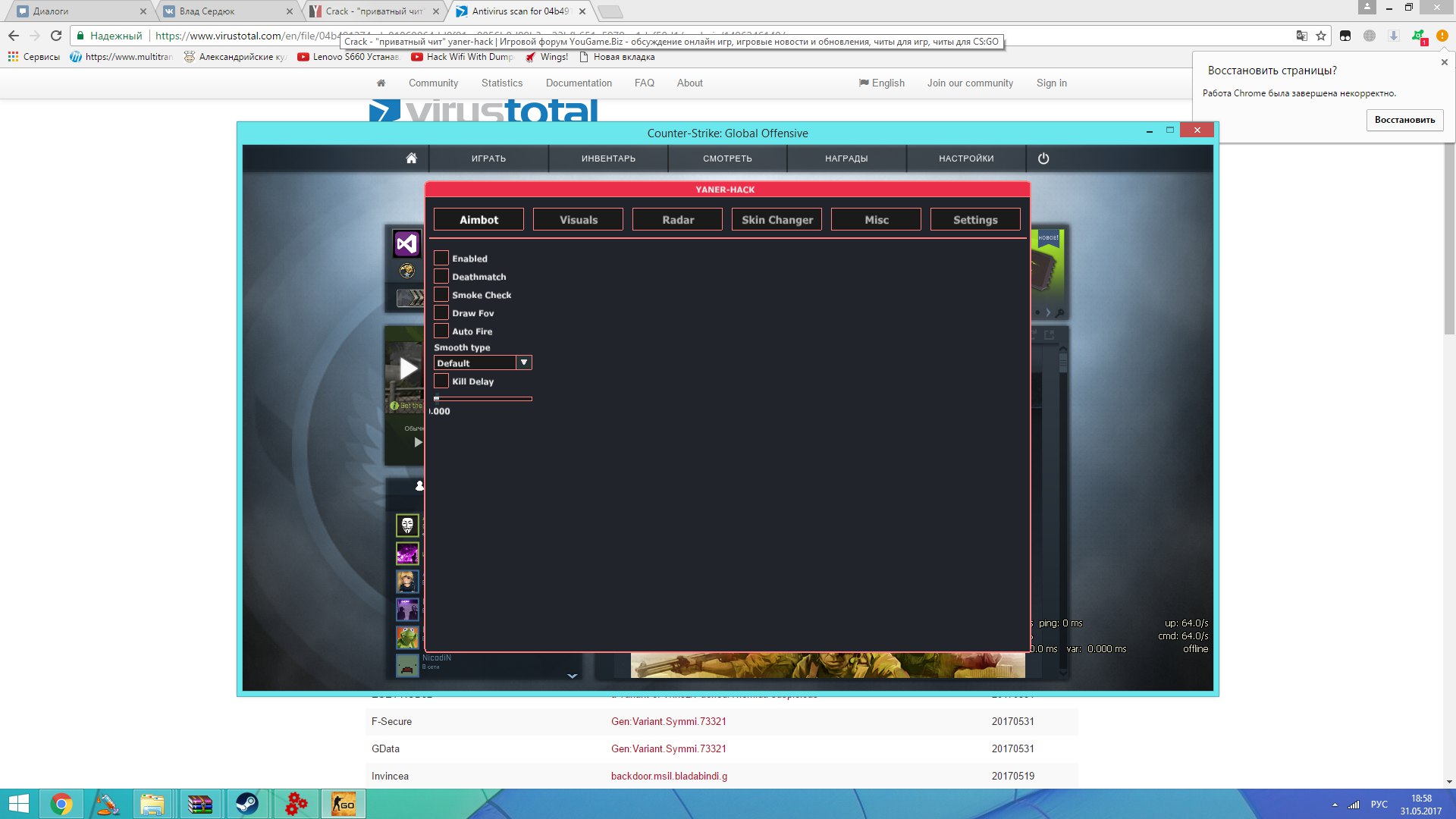This screenshot has width=1456, height=819.
Task: Click the Kill Delay slider bar
Action: click(x=483, y=398)
